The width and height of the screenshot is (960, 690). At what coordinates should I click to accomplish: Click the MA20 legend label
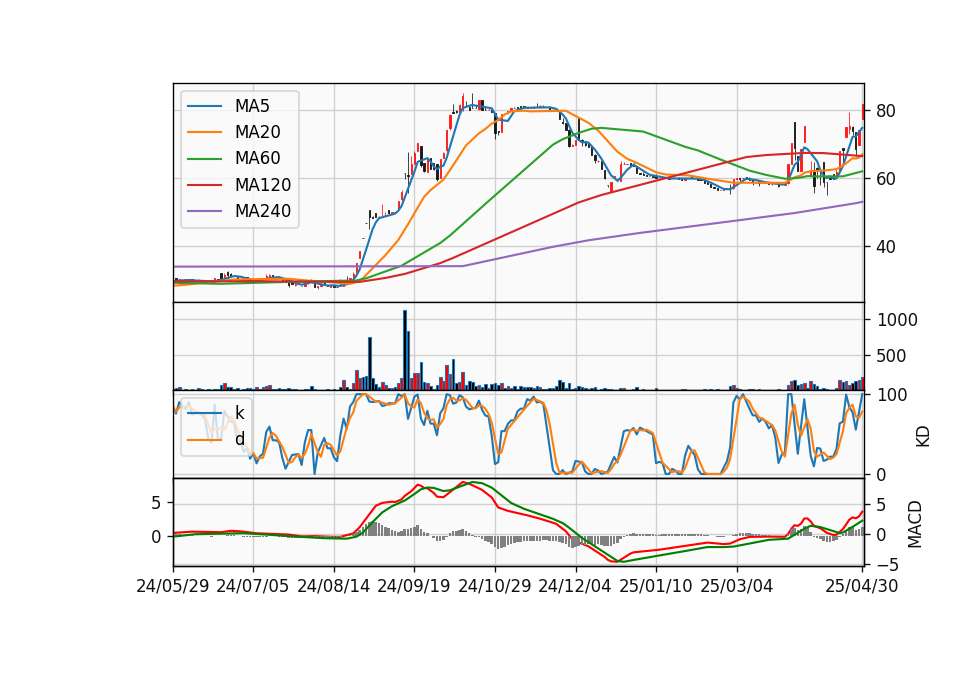click(x=257, y=132)
